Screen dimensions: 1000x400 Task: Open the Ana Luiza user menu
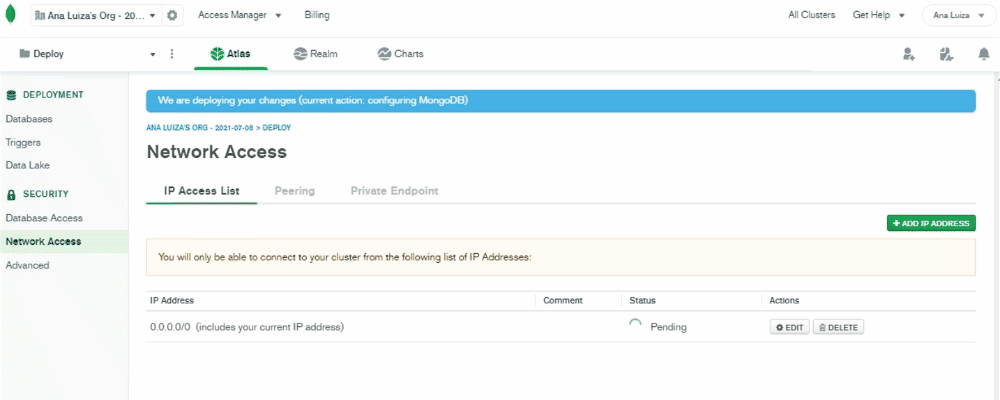click(959, 15)
